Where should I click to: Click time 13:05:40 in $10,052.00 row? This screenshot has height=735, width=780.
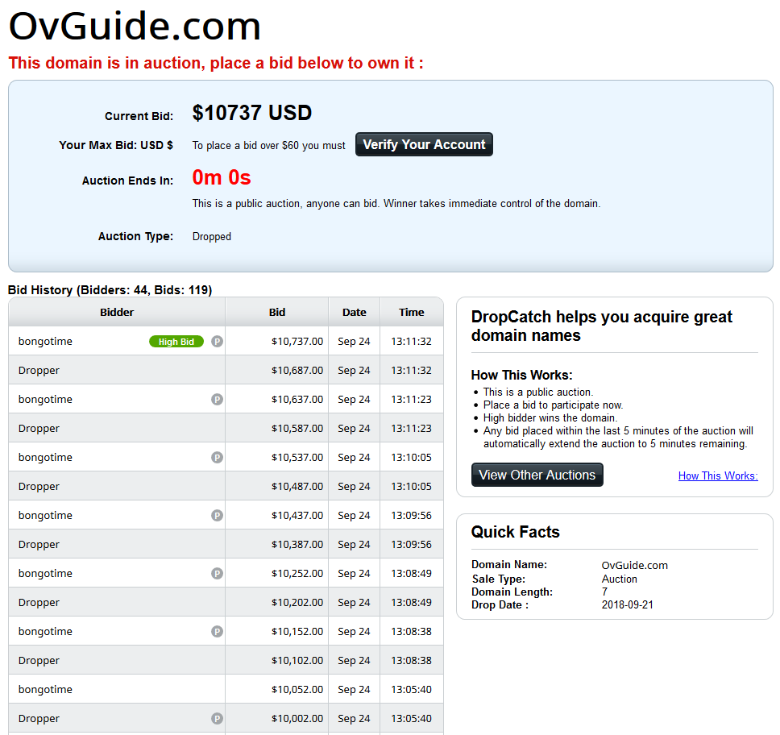click(x=411, y=690)
